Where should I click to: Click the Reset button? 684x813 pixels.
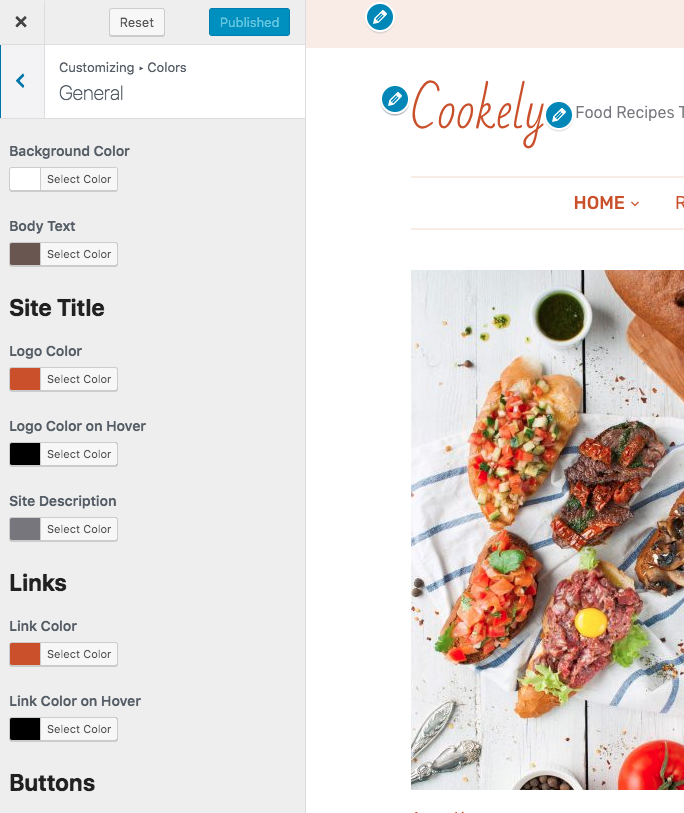137,22
